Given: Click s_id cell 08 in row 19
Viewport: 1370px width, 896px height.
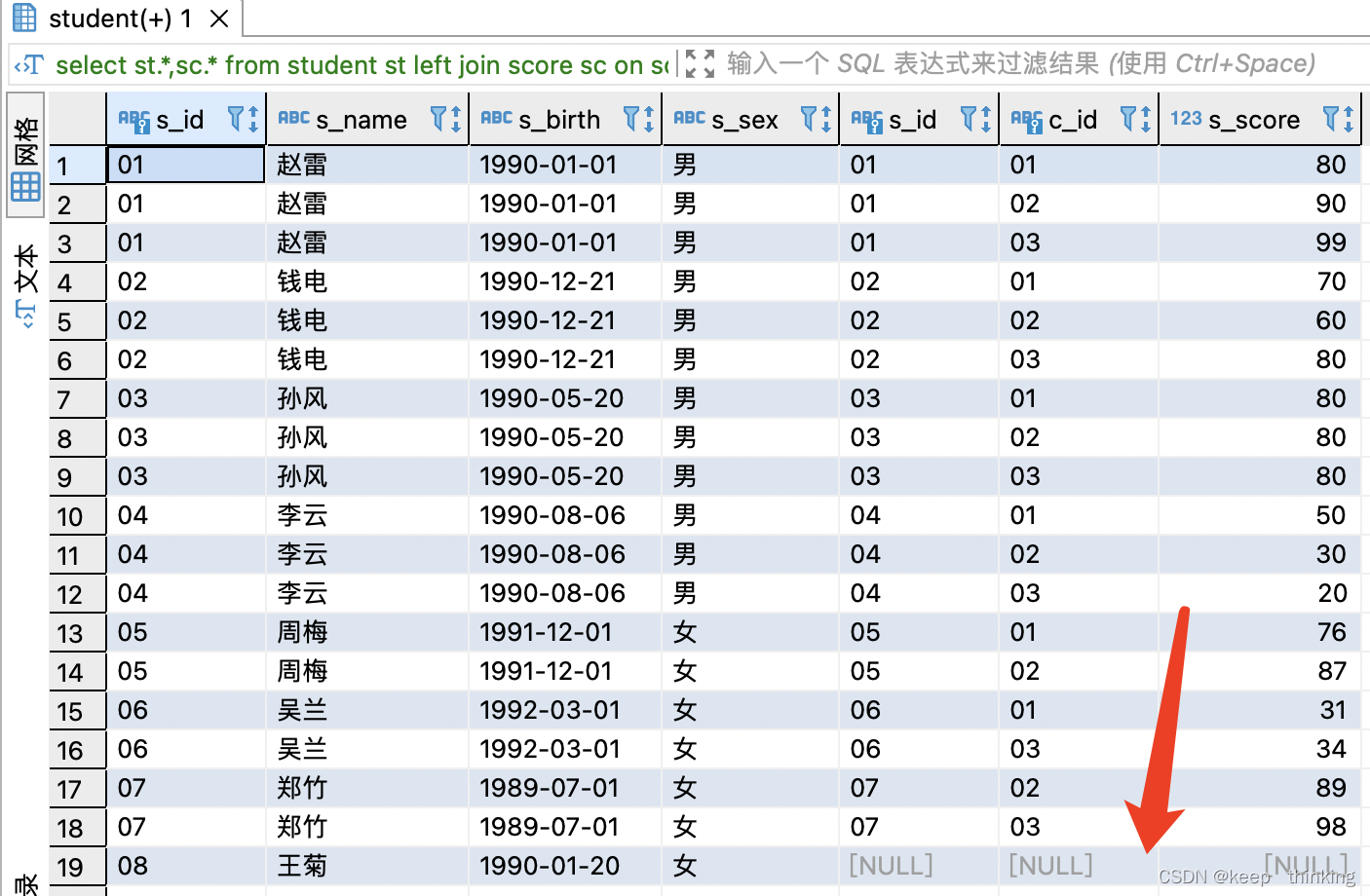Looking at the screenshot, I should pos(185,866).
